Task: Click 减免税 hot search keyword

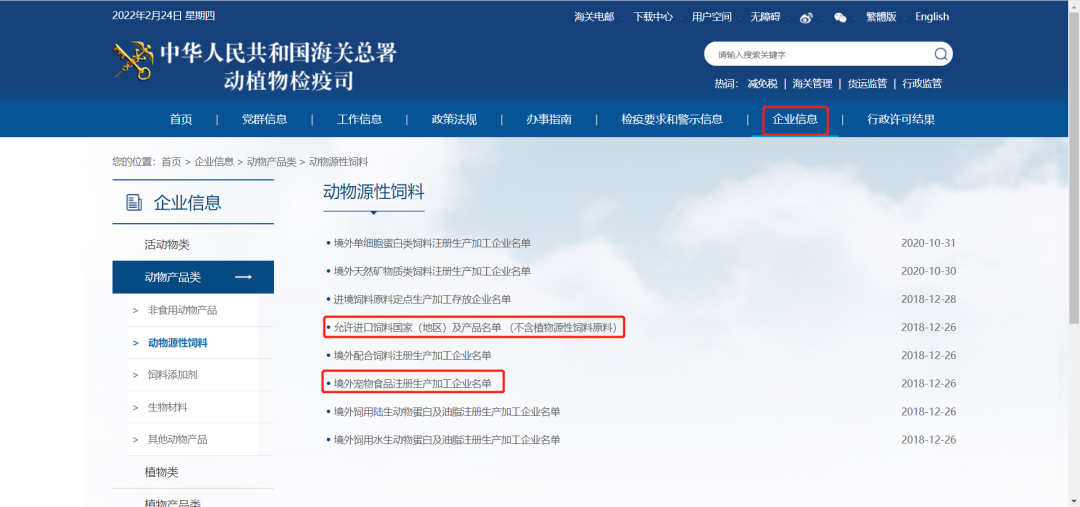Action: (x=761, y=84)
